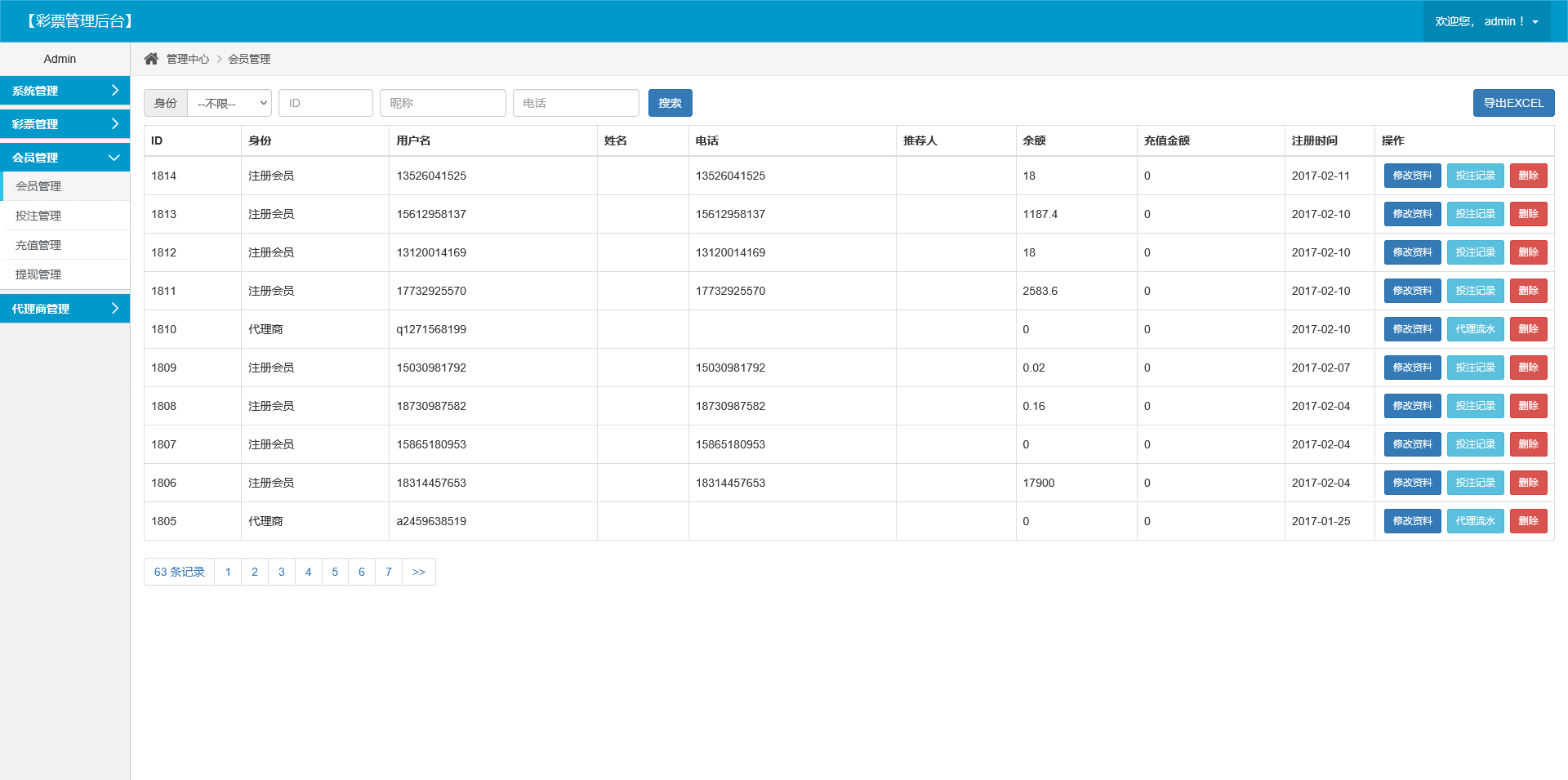Image resolution: width=1568 pixels, height=780 pixels.
Task: Open the 身份 filter dropdown
Action: click(x=229, y=103)
